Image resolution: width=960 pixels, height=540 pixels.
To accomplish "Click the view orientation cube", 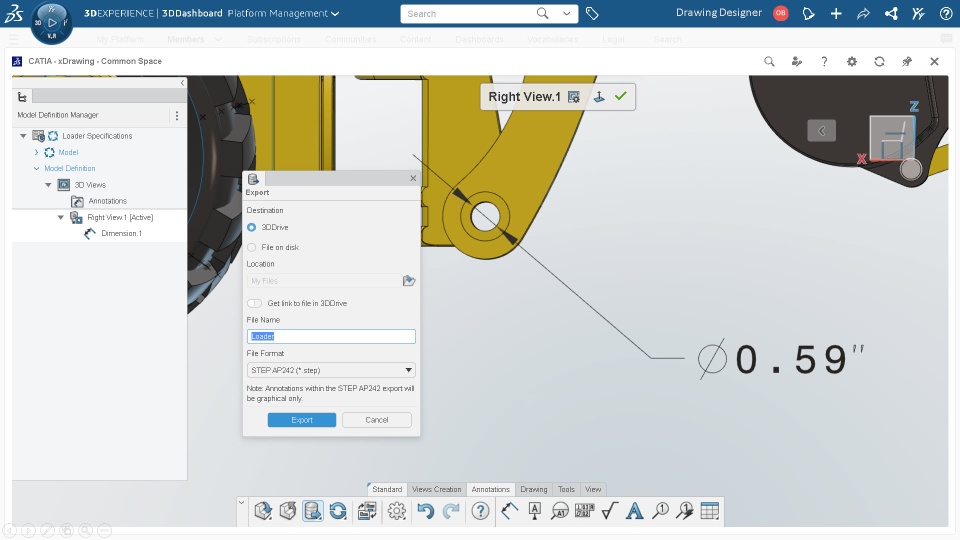I will (893, 138).
